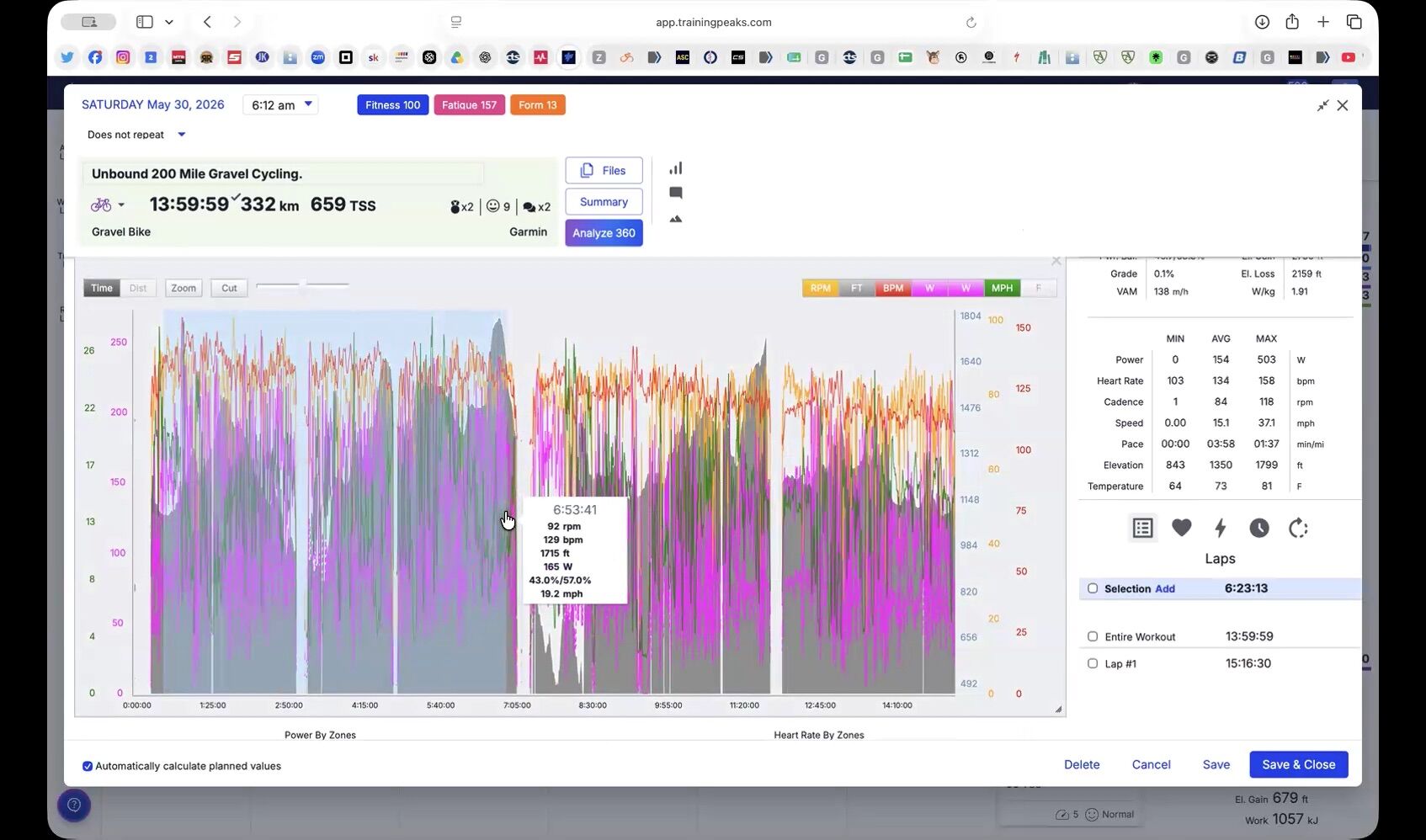Show the cadence circular arrow icon
This screenshot has height=840, width=1426.
1298,528
